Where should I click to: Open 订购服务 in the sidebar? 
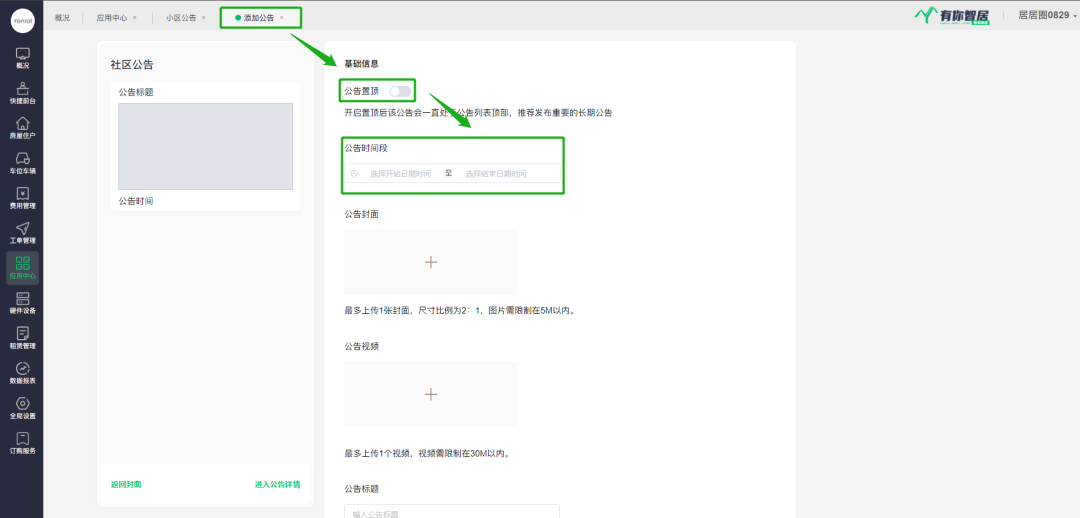[22, 443]
